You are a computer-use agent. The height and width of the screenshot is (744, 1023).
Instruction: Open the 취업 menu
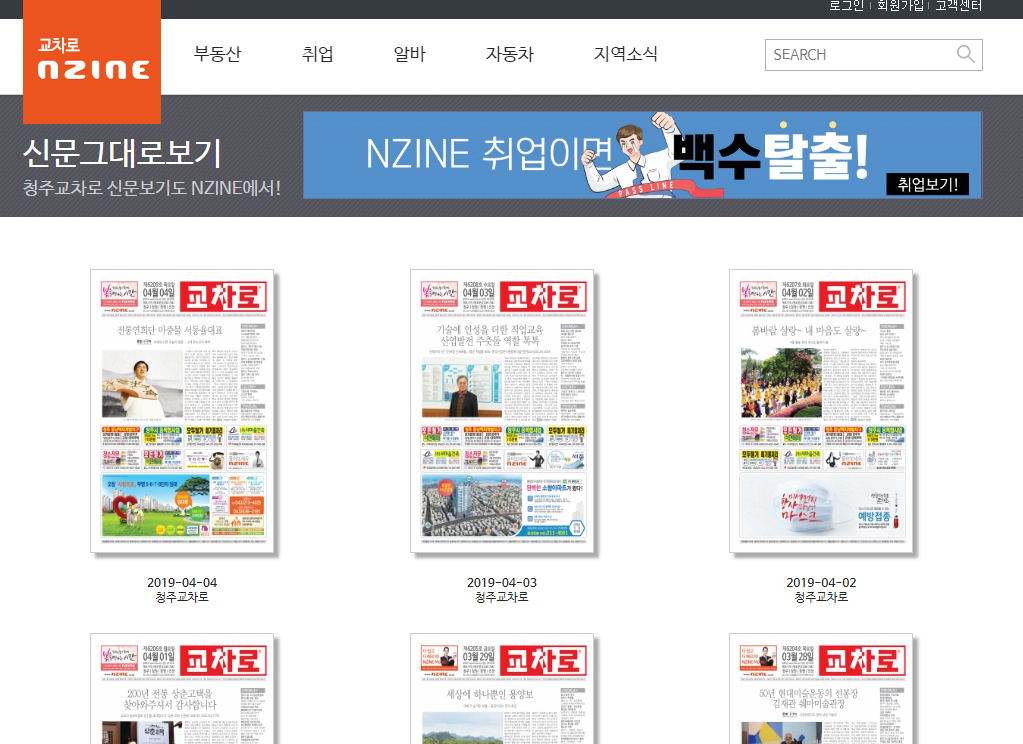pyautogui.click(x=318, y=54)
